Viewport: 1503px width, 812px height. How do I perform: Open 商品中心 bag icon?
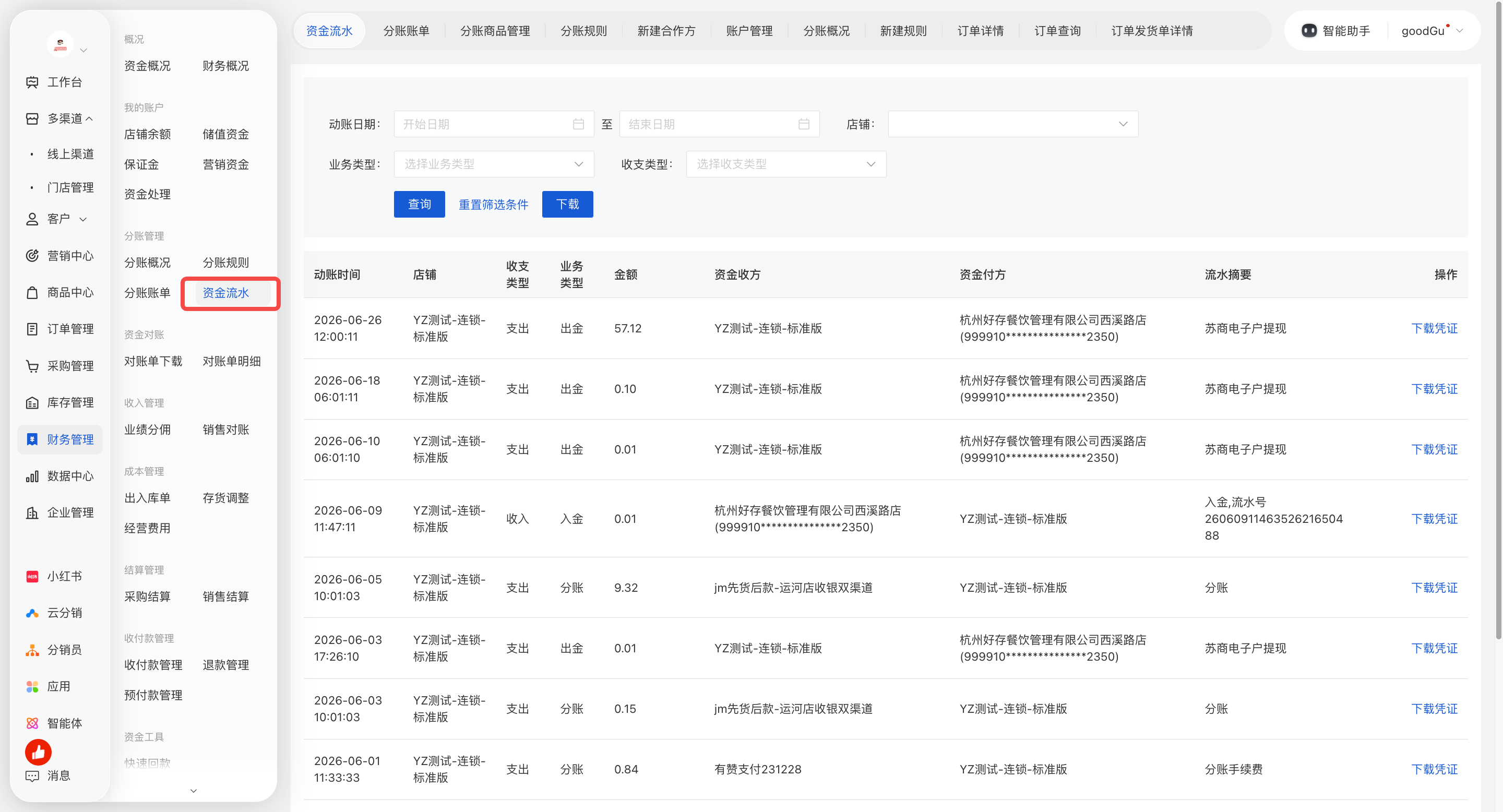tap(32, 292)
